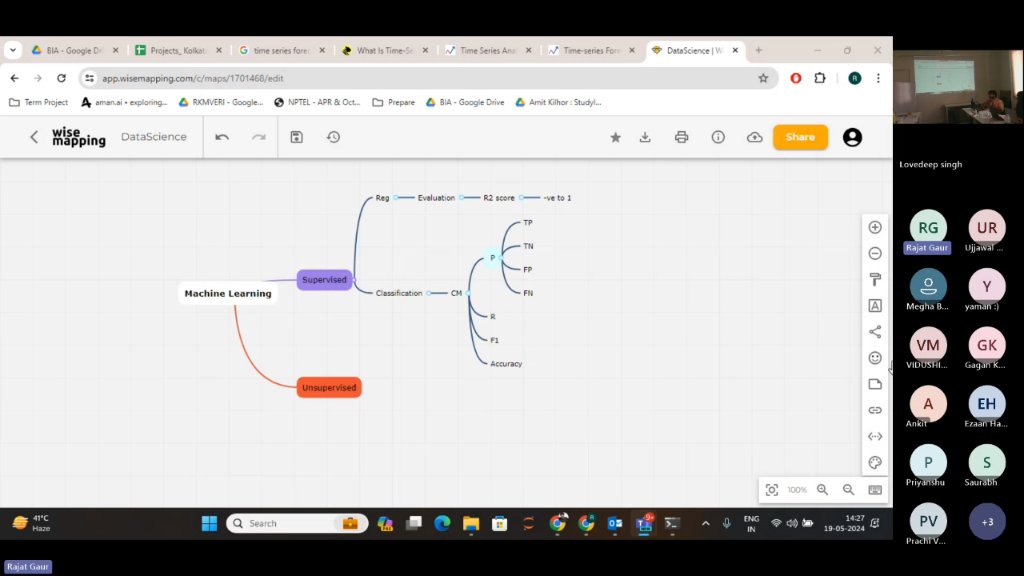Print the mind map

pos(682,137)
